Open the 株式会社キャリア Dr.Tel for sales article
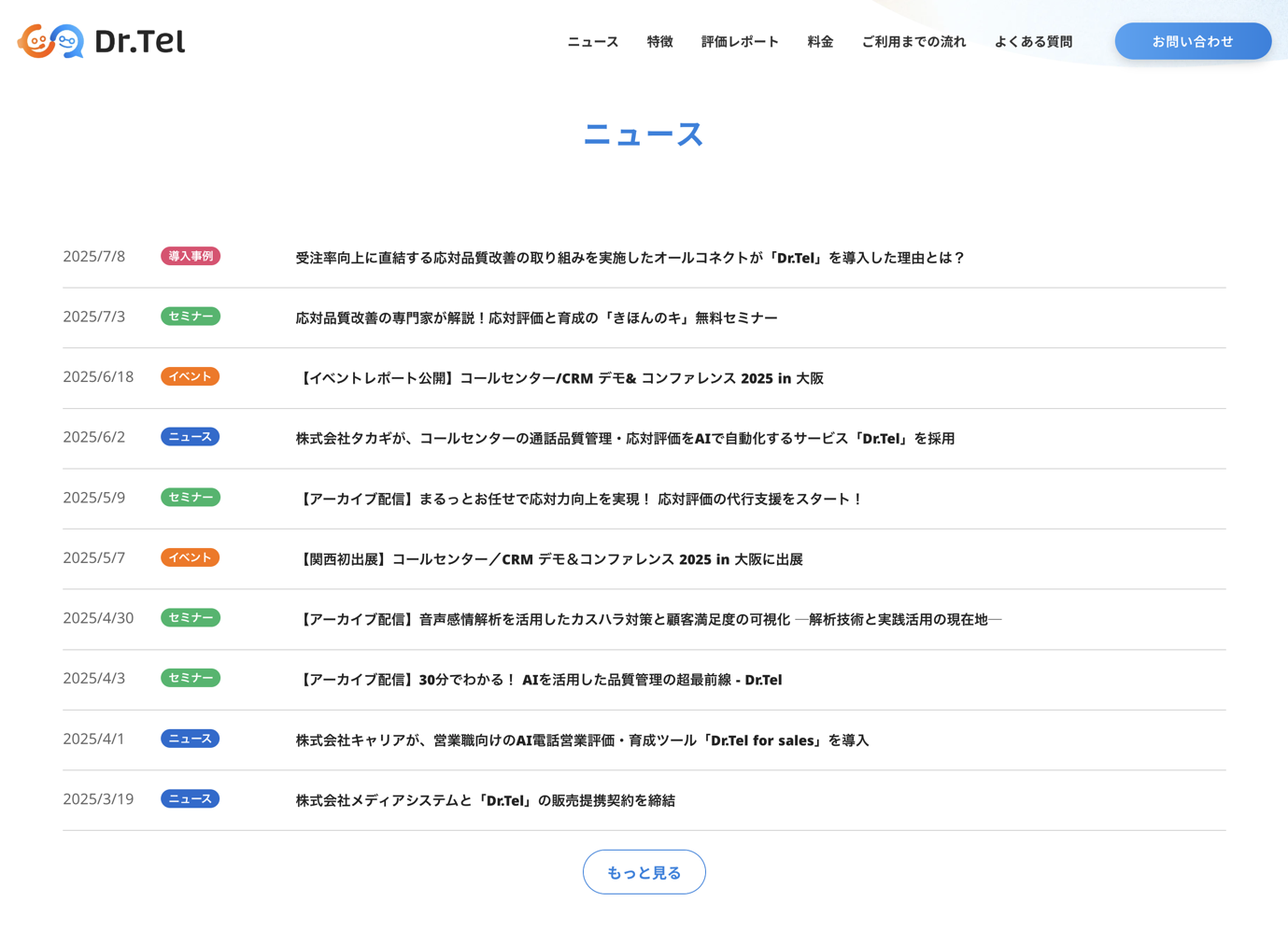The image size is (1288, 930). tap(582, 740)
